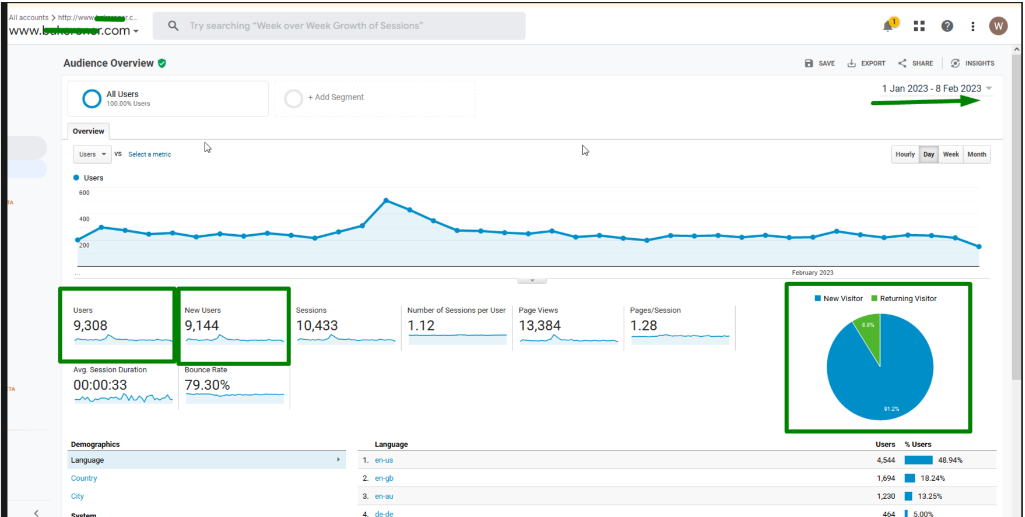Viewport: 1025px width, 517px height.
Task: Switch chart granularity to Hourly
Action: 905,154
